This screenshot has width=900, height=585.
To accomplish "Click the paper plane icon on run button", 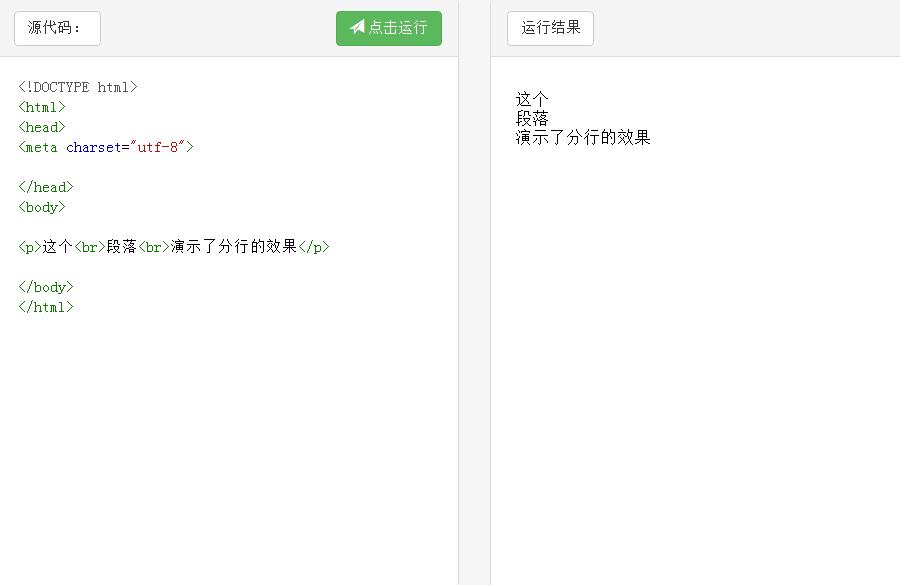I will [357, 28].
